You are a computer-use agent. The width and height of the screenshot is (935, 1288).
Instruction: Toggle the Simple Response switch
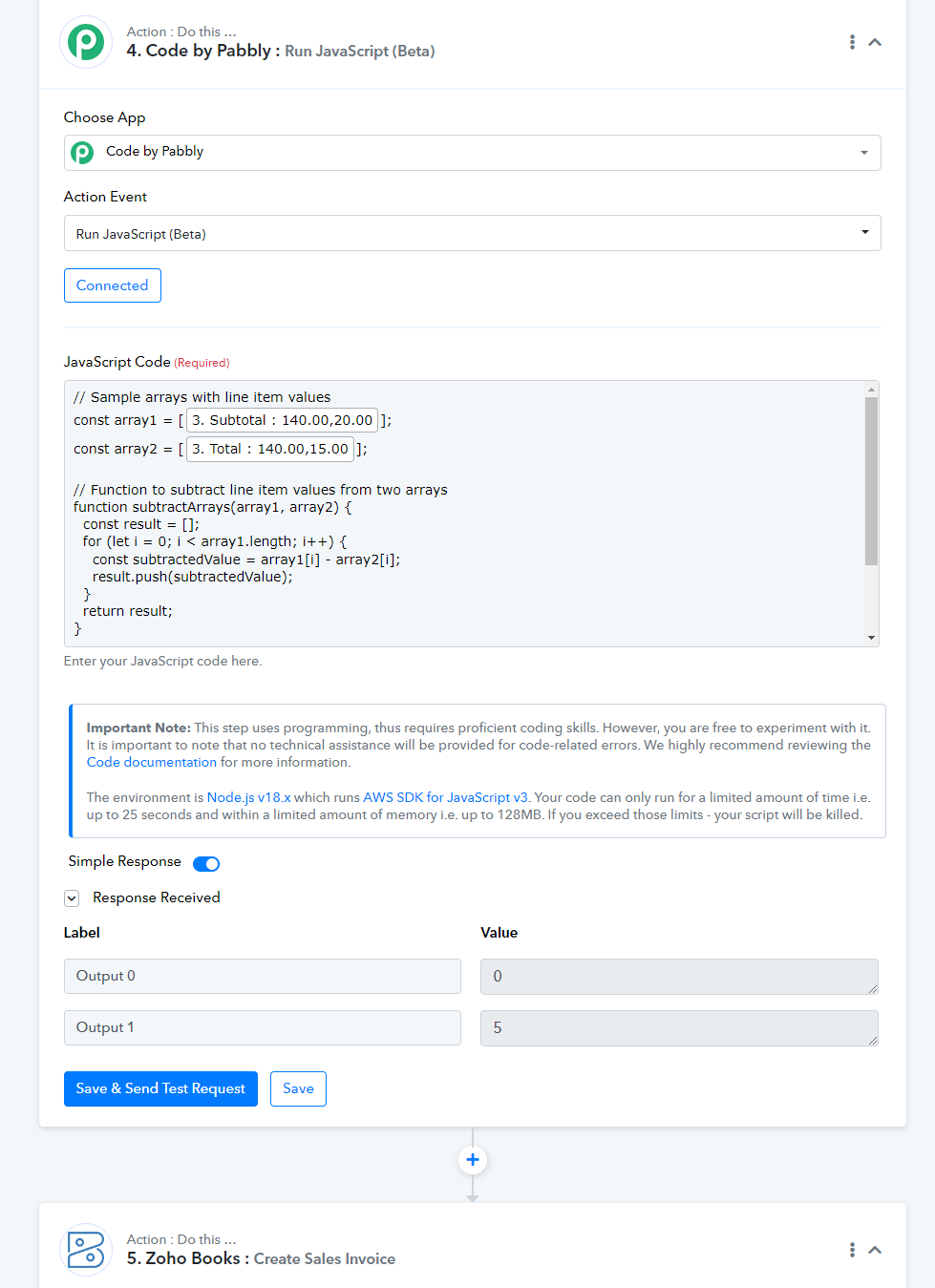pyautogui.click(x=206, y=864)
